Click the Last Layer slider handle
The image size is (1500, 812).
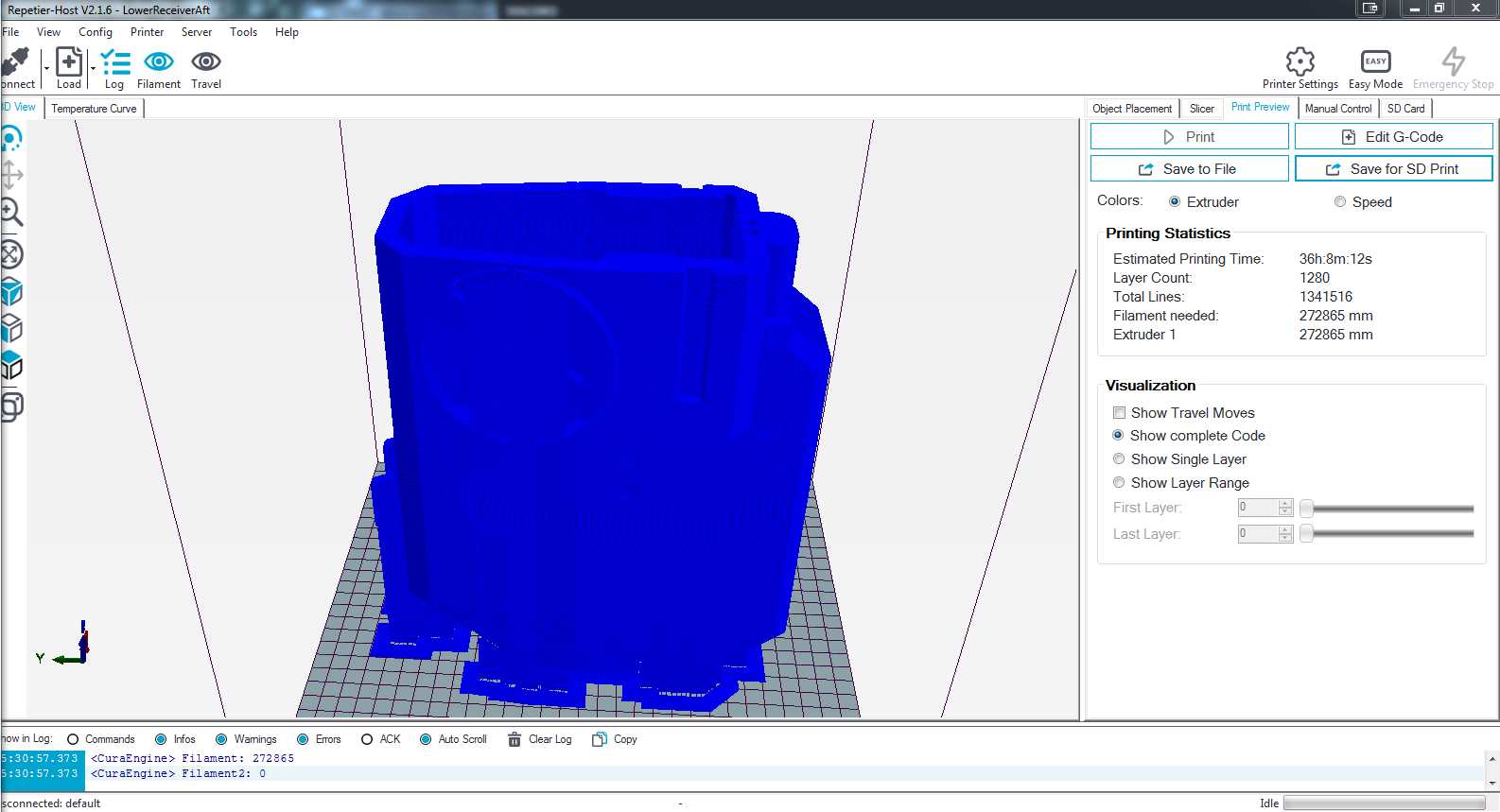1306,534
